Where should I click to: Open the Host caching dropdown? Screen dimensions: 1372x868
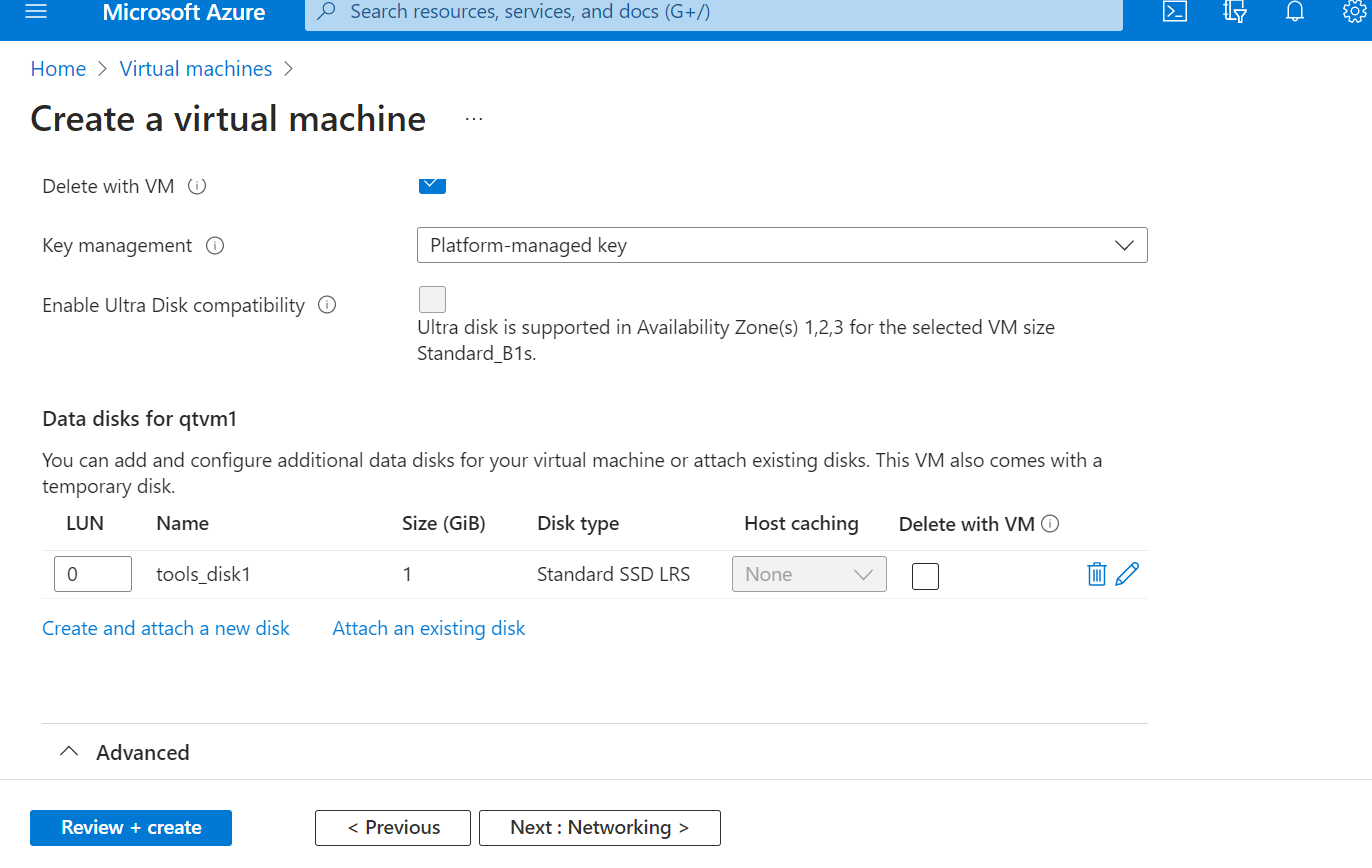coord(809,574)
